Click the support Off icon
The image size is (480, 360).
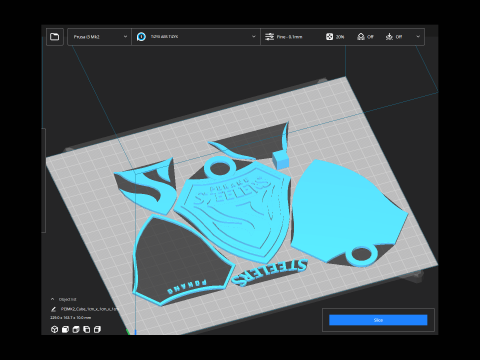pyautogui.click(x=361, y=37)
